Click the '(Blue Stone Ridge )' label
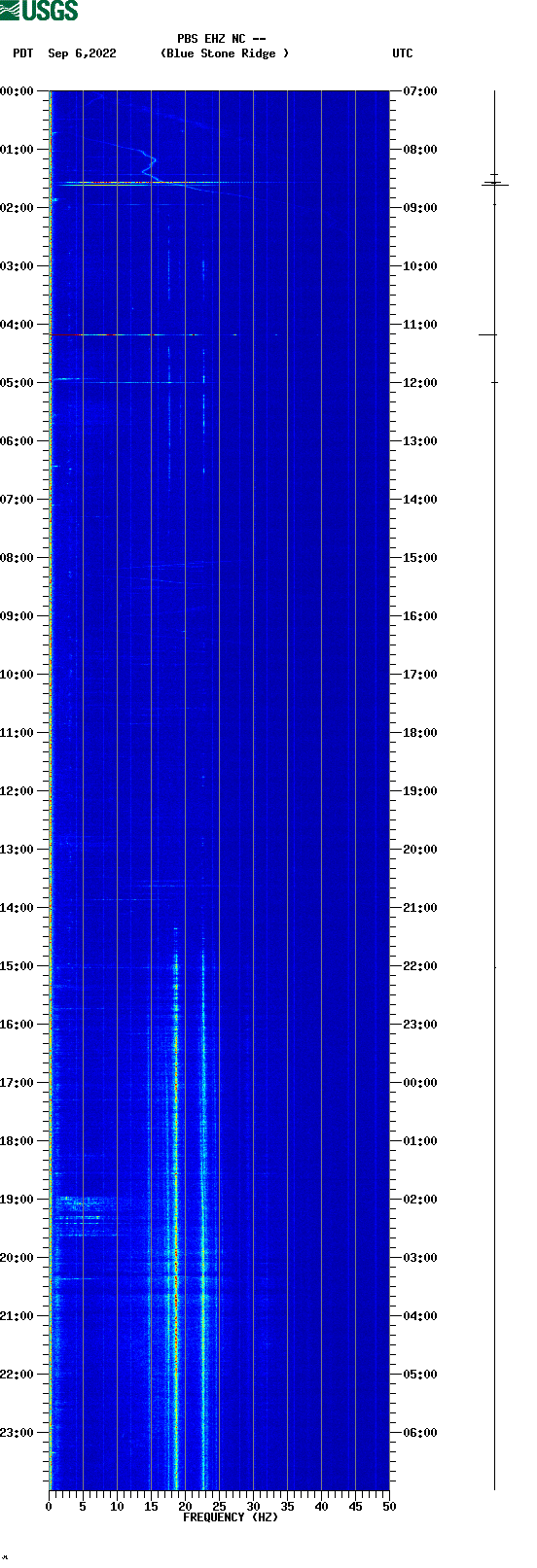 (x=225, y=53)
